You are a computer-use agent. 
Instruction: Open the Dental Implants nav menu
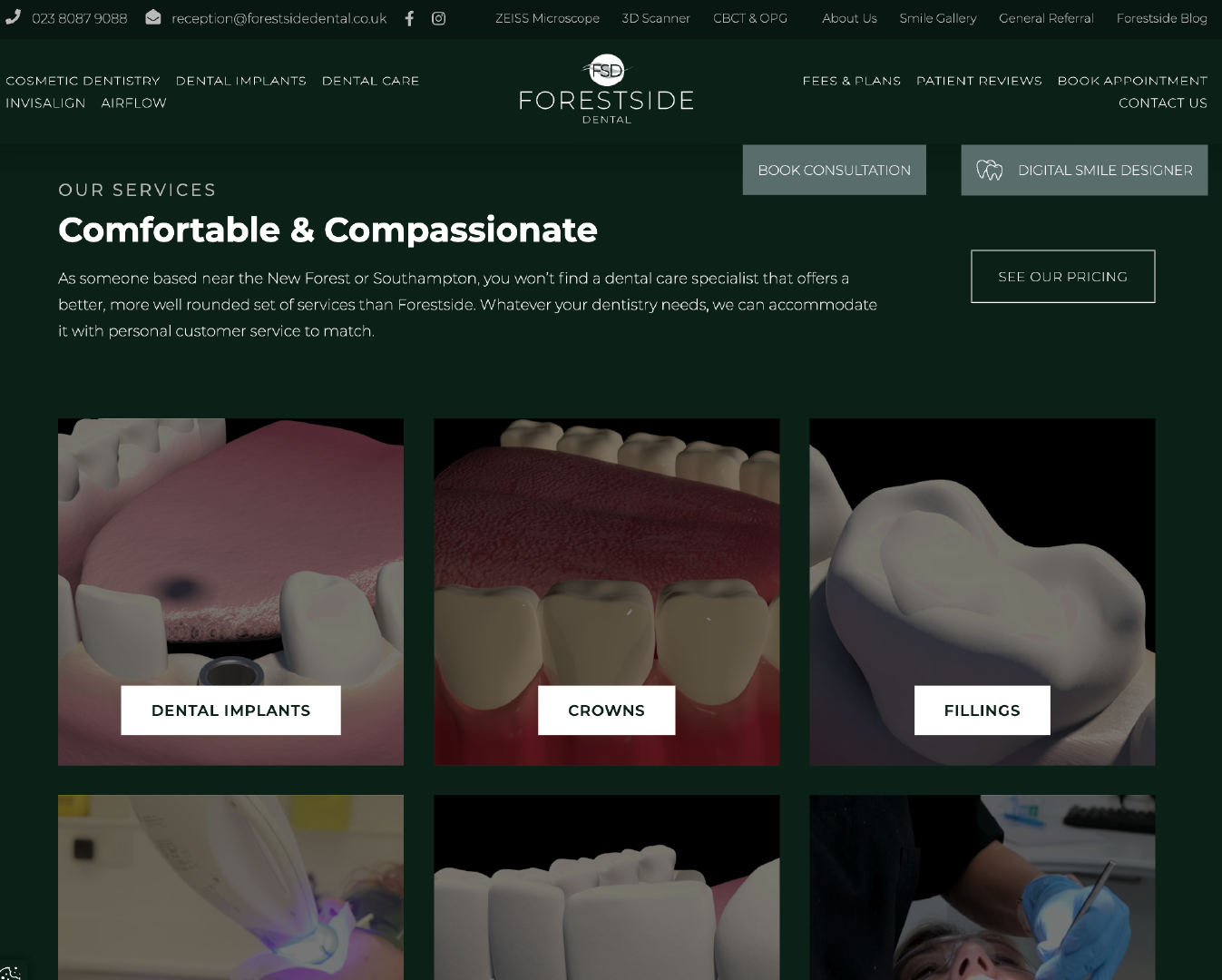point(241,81)
